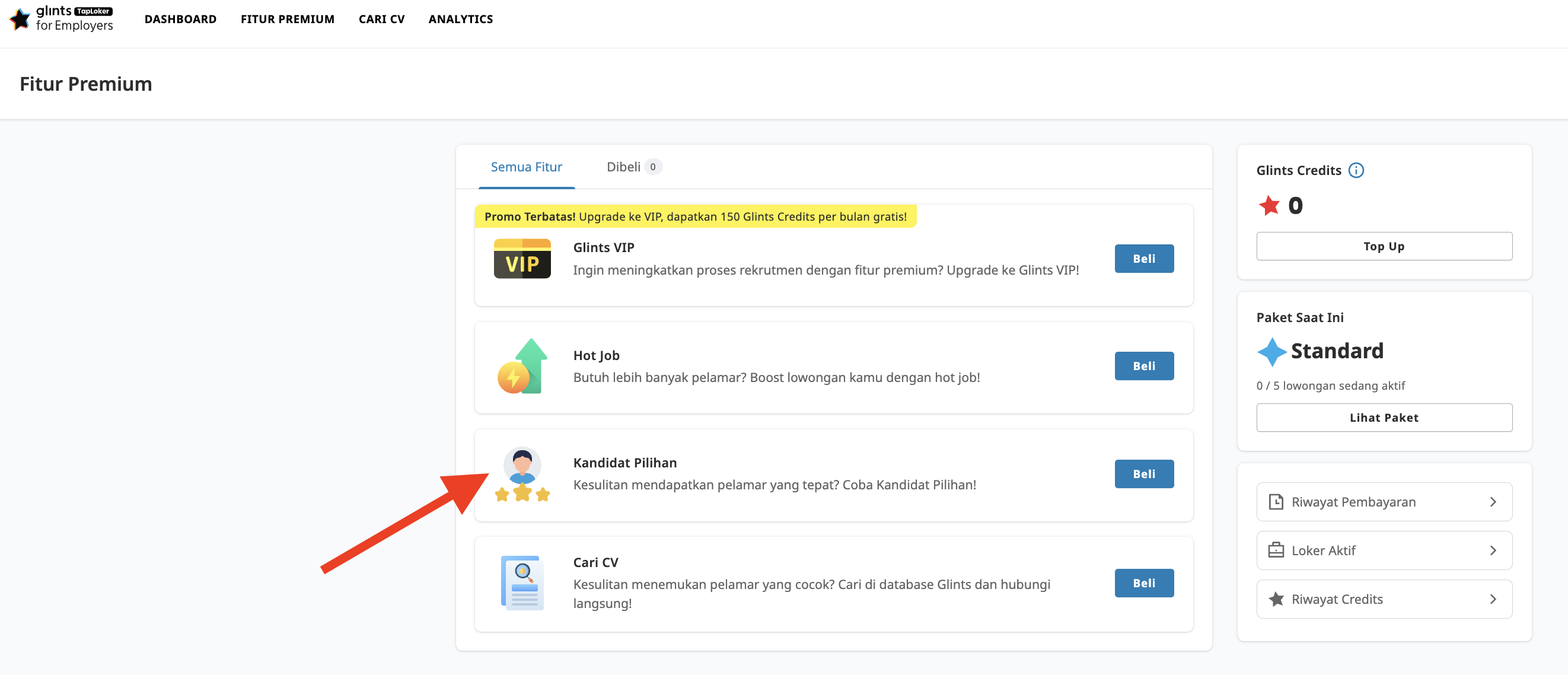
Task: Open Lihat Paket button
Action: [1384, 418]
